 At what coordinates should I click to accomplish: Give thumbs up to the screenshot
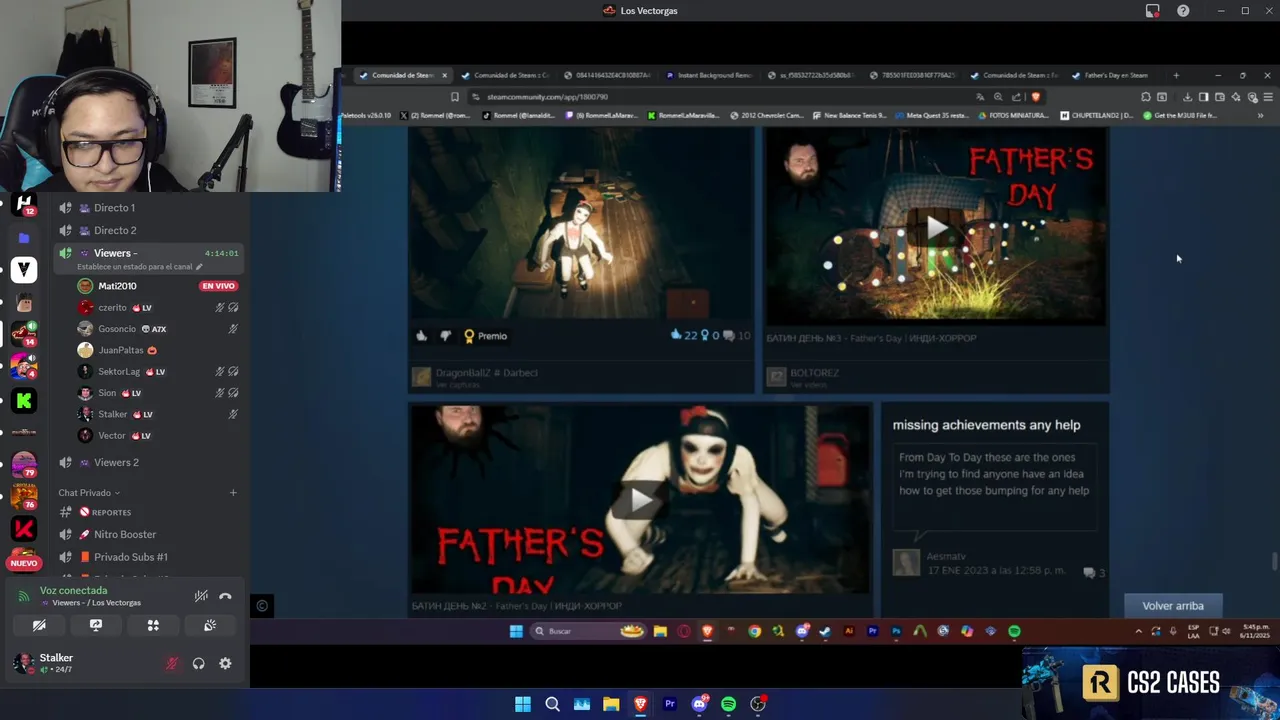tap(421, 336)
